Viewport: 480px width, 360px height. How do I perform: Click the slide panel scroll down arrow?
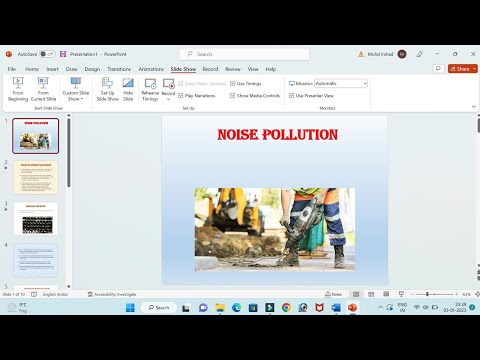tap(69, 286)
